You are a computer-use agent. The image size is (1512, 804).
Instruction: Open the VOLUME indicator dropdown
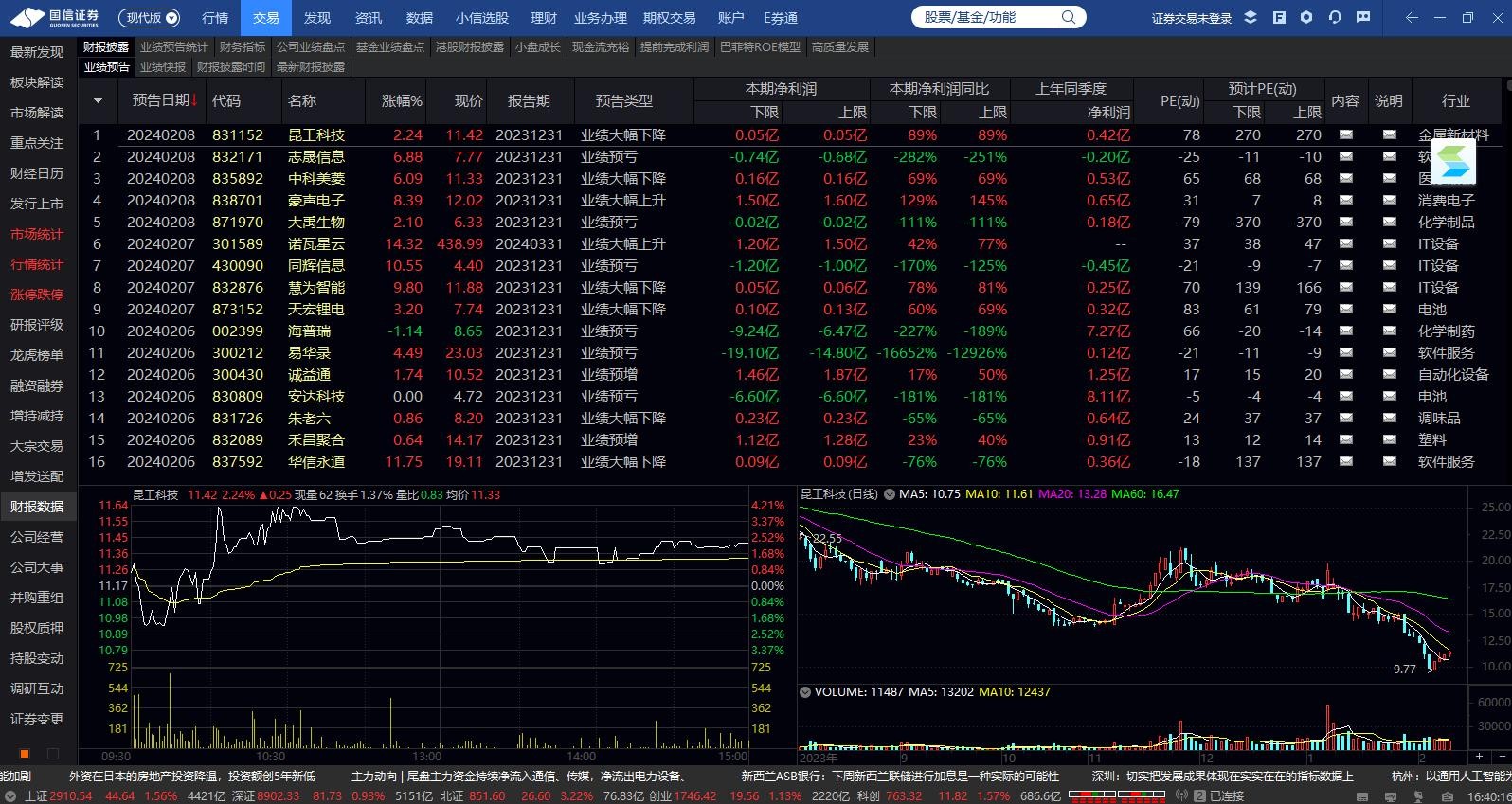pos(805,692)
